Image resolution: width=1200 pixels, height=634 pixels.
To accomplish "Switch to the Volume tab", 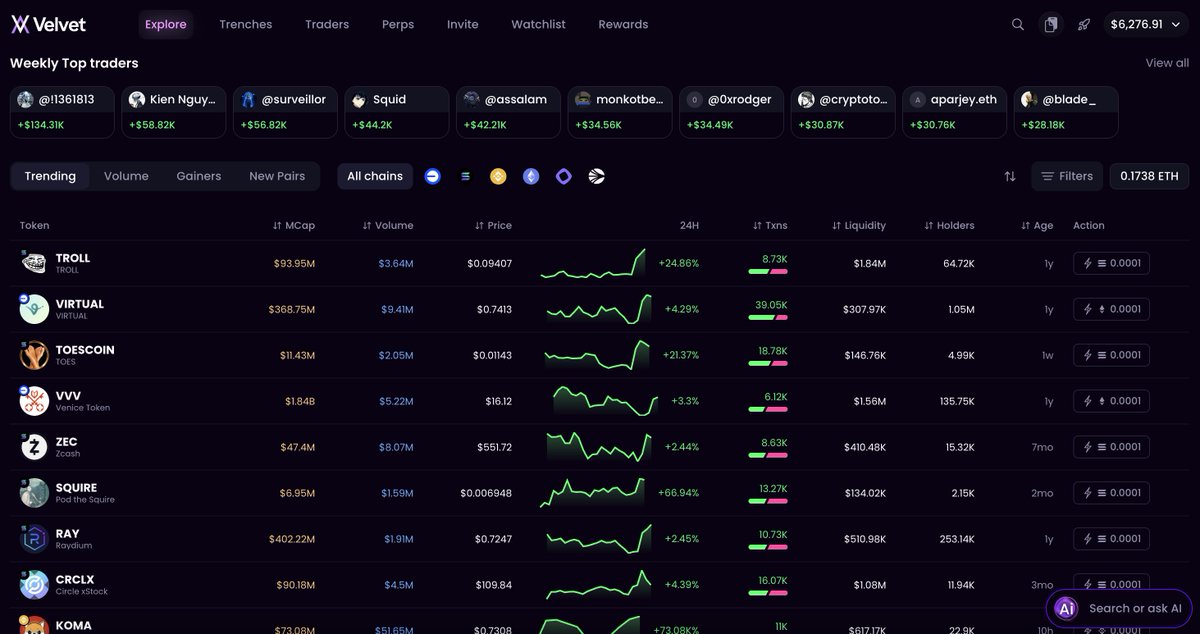I will (x=126, y=176).
